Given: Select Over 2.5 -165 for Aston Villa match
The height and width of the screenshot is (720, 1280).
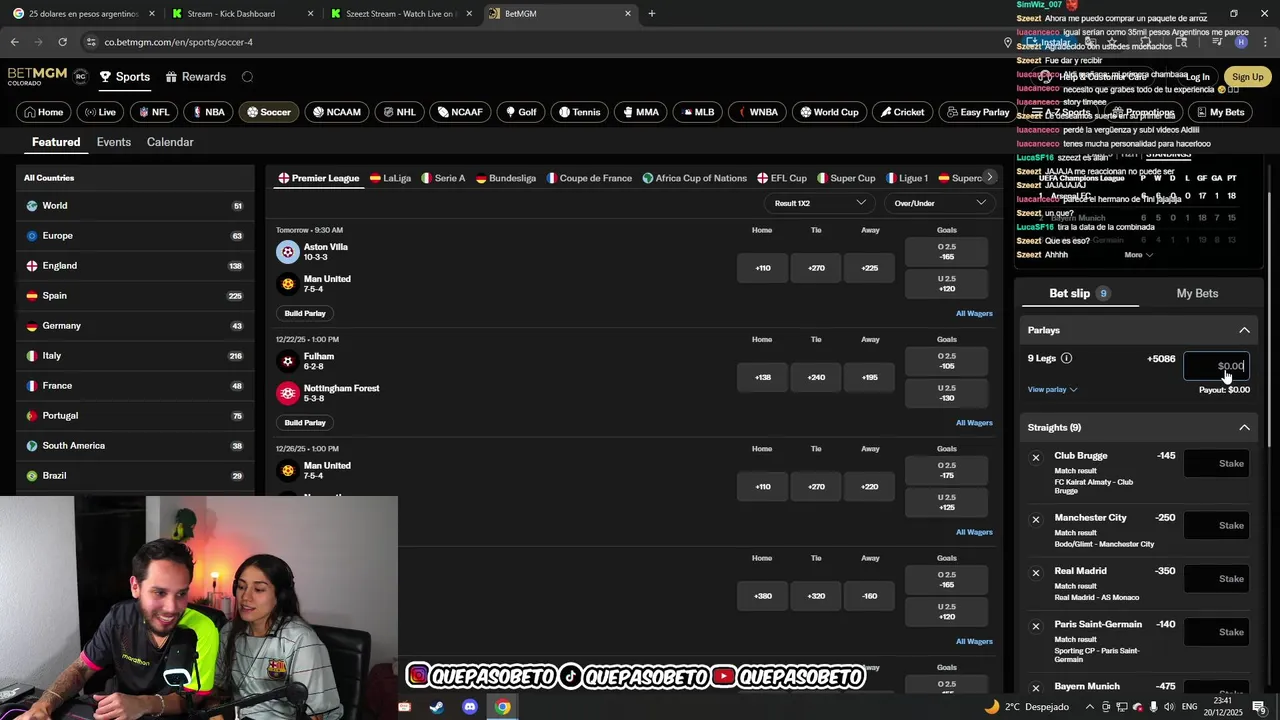Looking at the screenshot, I should [946, 252].
